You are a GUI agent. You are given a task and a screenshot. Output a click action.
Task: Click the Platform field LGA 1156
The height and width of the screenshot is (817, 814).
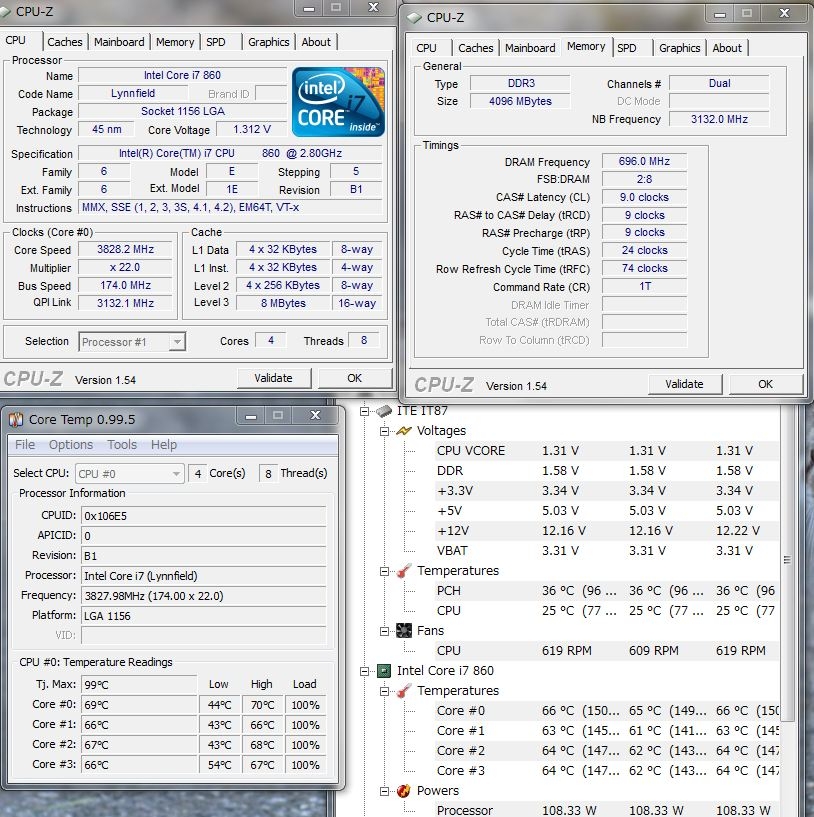pyautogui.click(x=204, y=616)
